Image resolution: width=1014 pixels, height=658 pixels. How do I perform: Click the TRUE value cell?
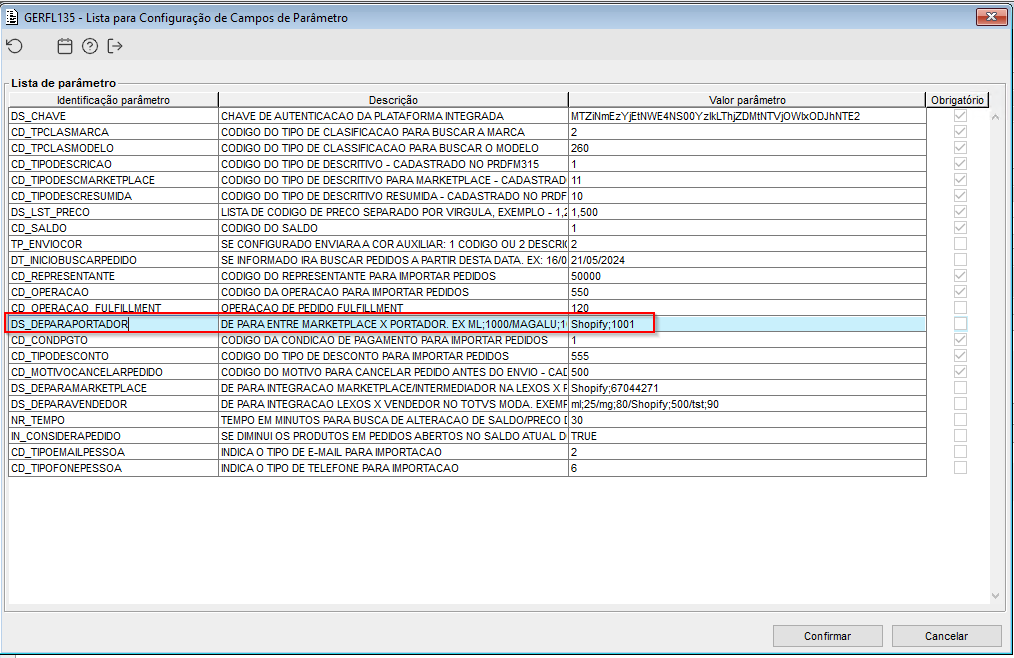tap(747, 436)
